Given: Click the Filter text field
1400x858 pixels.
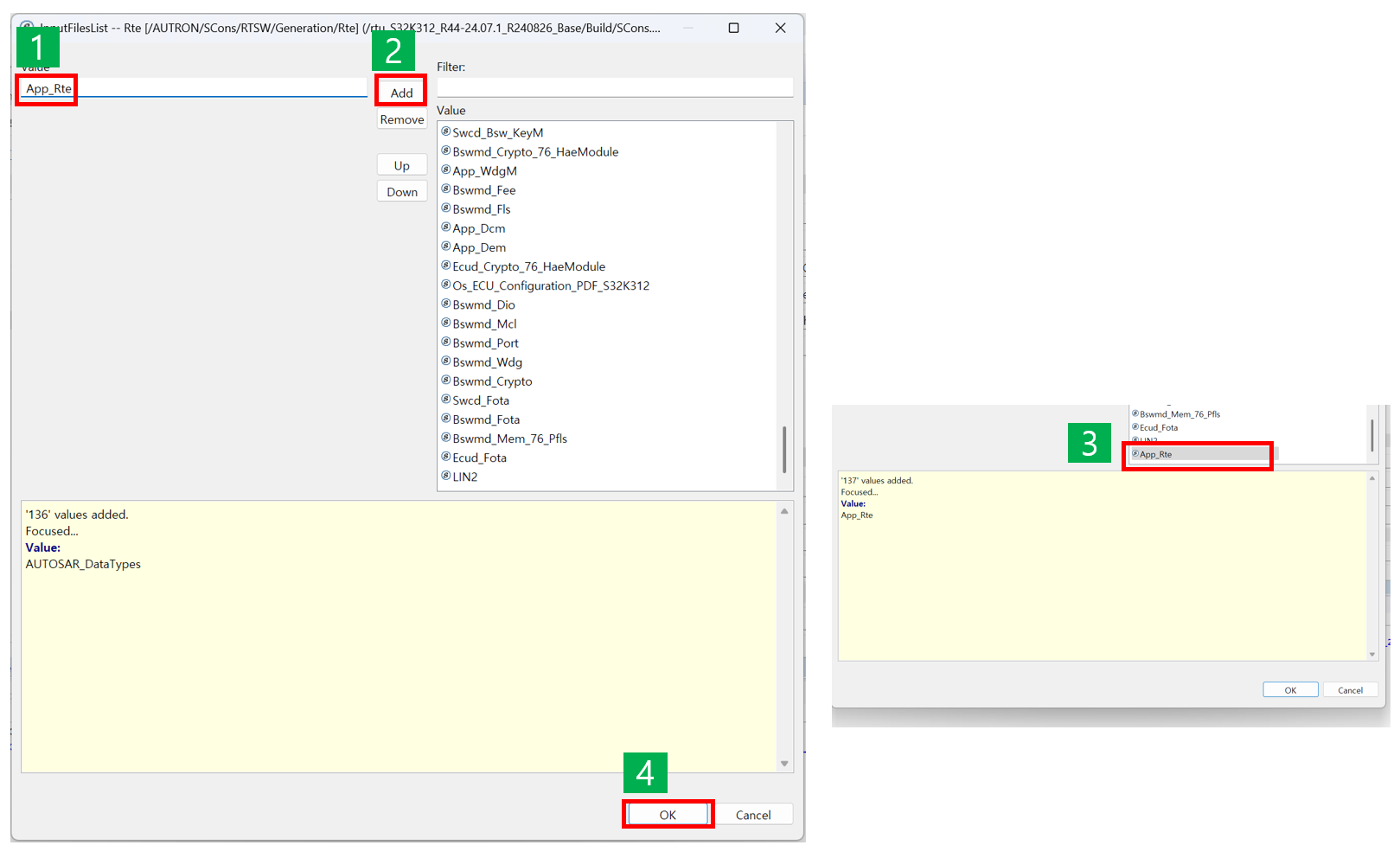Looking at the screenshot, I should click(614, 87).
